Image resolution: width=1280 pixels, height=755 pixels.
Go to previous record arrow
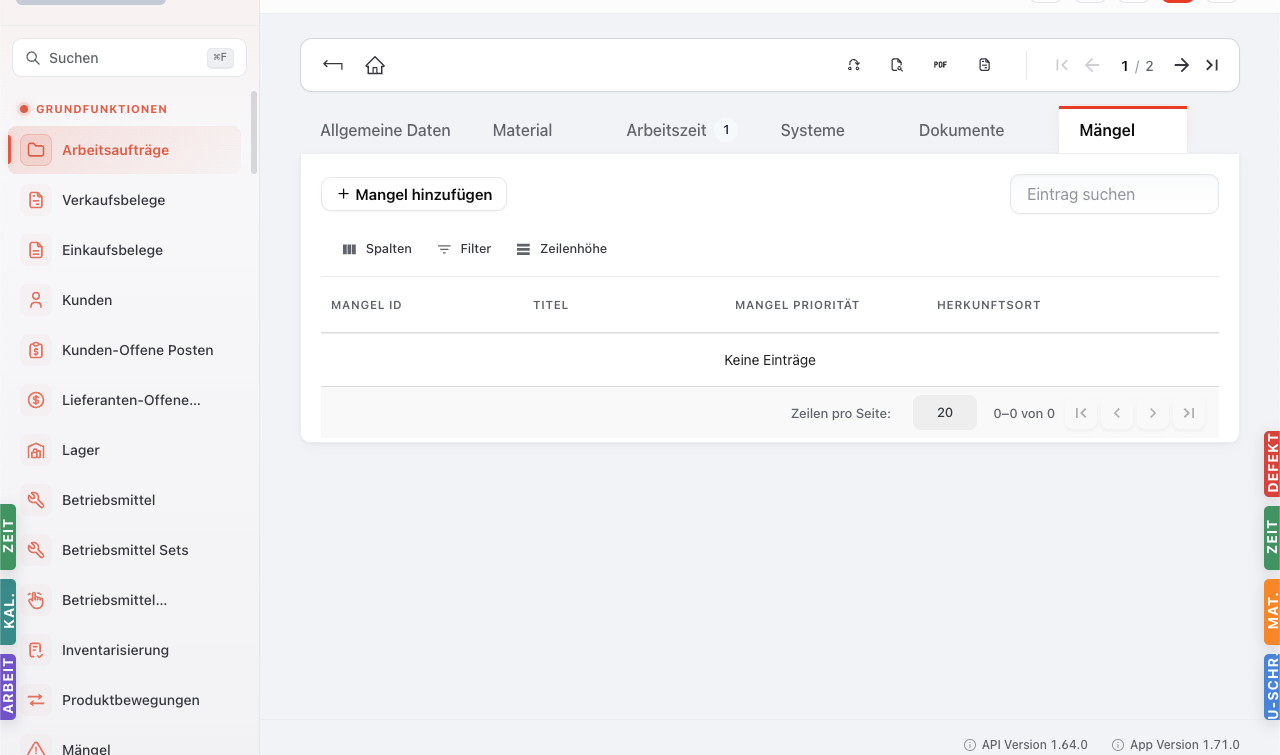coord(1092,65)
